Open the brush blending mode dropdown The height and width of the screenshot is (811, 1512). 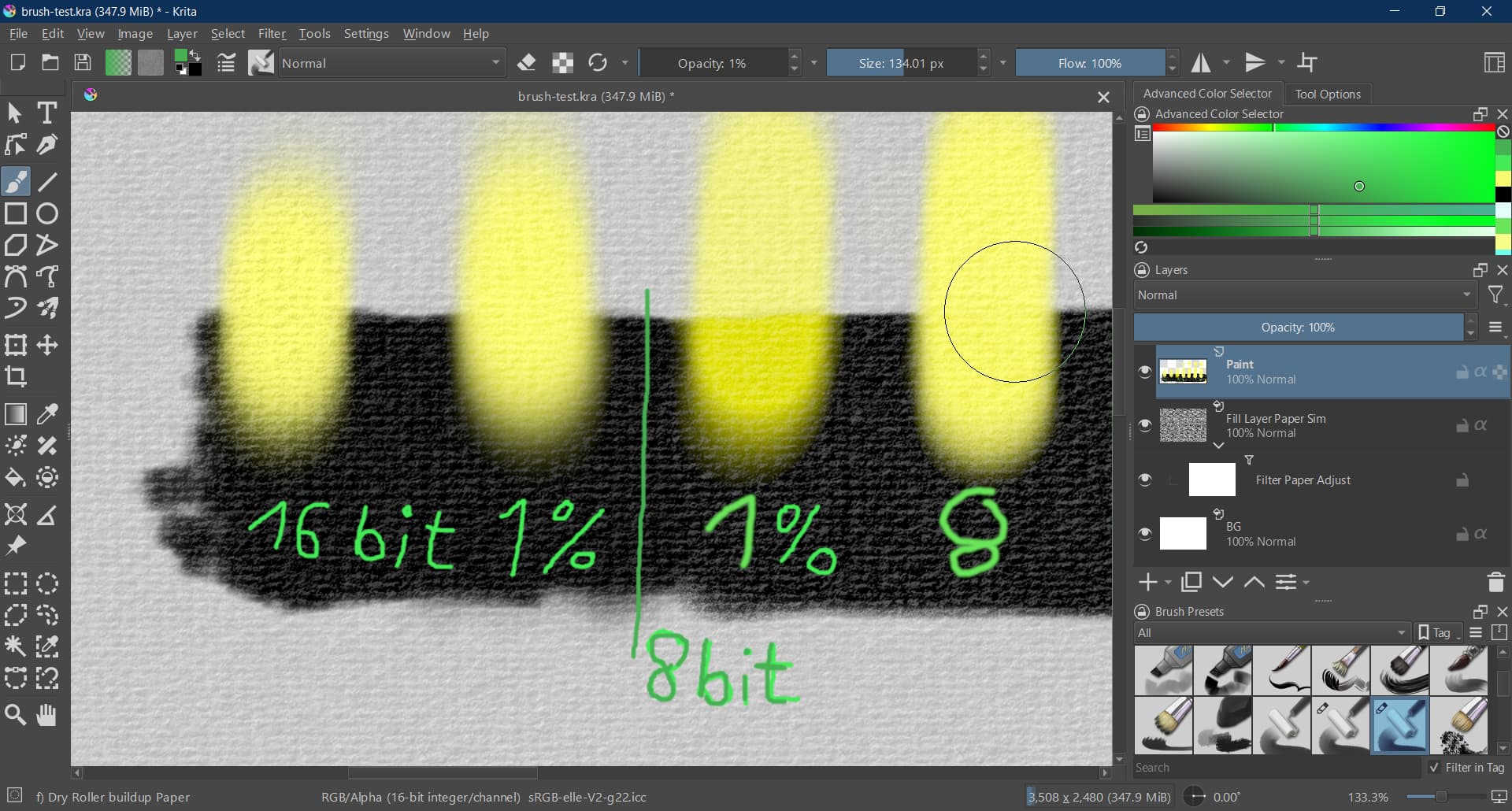(391, 63)
